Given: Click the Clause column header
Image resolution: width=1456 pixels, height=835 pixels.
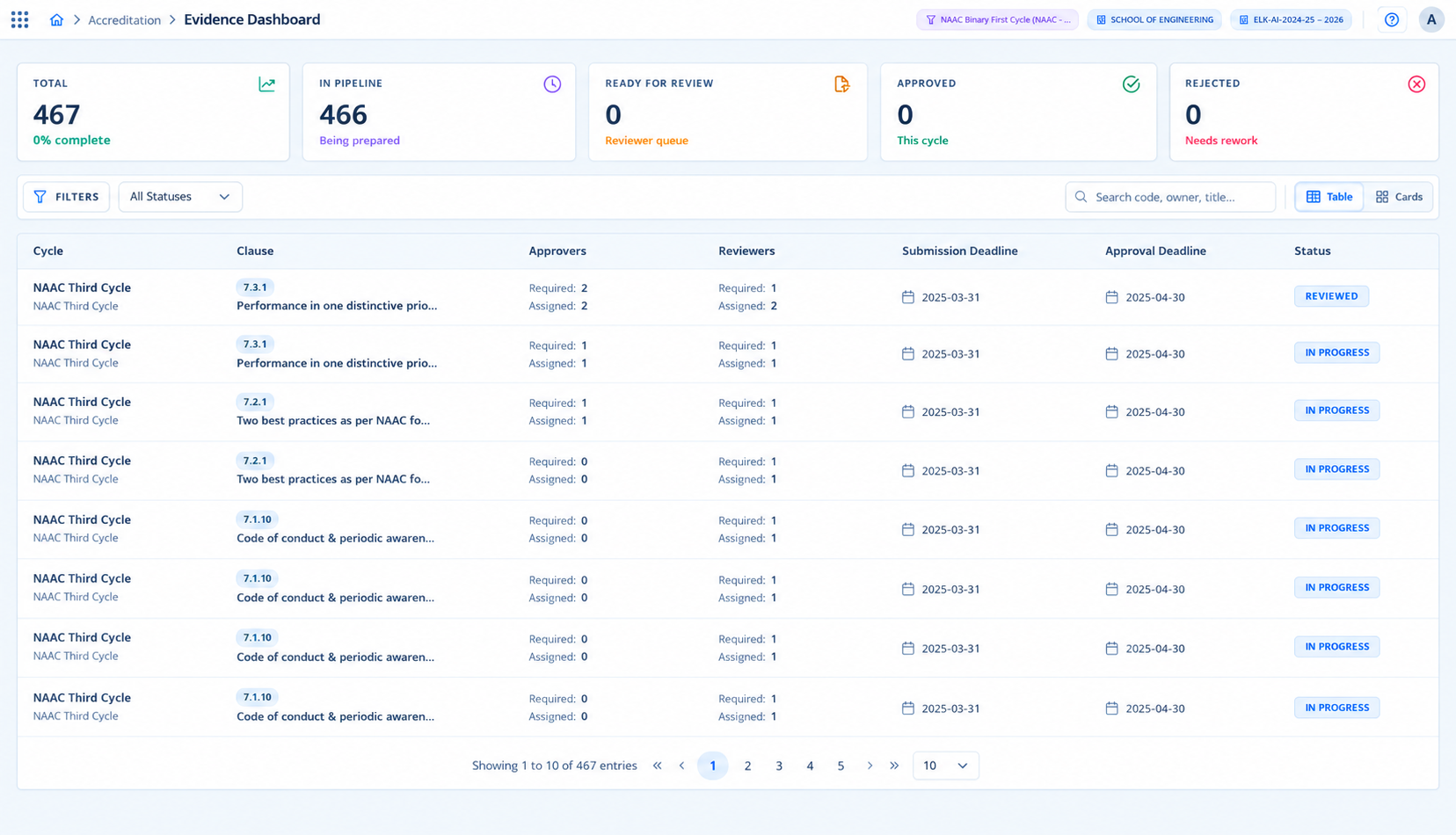Looking at the screenshot, I should point(255,251).
